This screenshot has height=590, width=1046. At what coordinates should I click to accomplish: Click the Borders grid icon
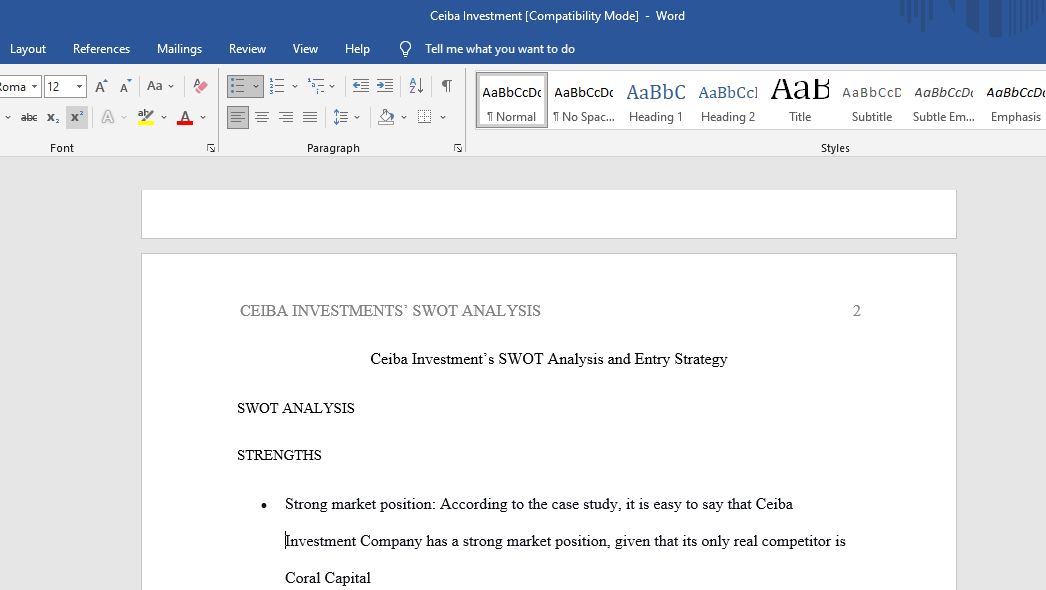click(424, 117)
